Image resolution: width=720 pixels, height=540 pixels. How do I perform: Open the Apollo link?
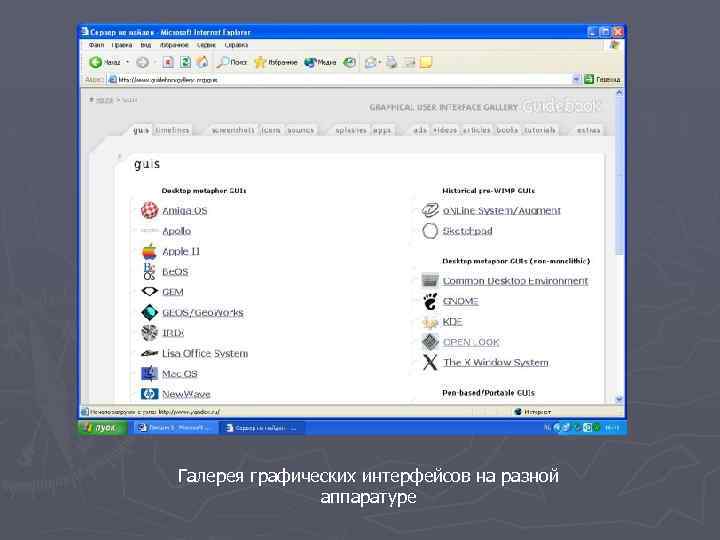pyautogui.click(x=176, y=231)
